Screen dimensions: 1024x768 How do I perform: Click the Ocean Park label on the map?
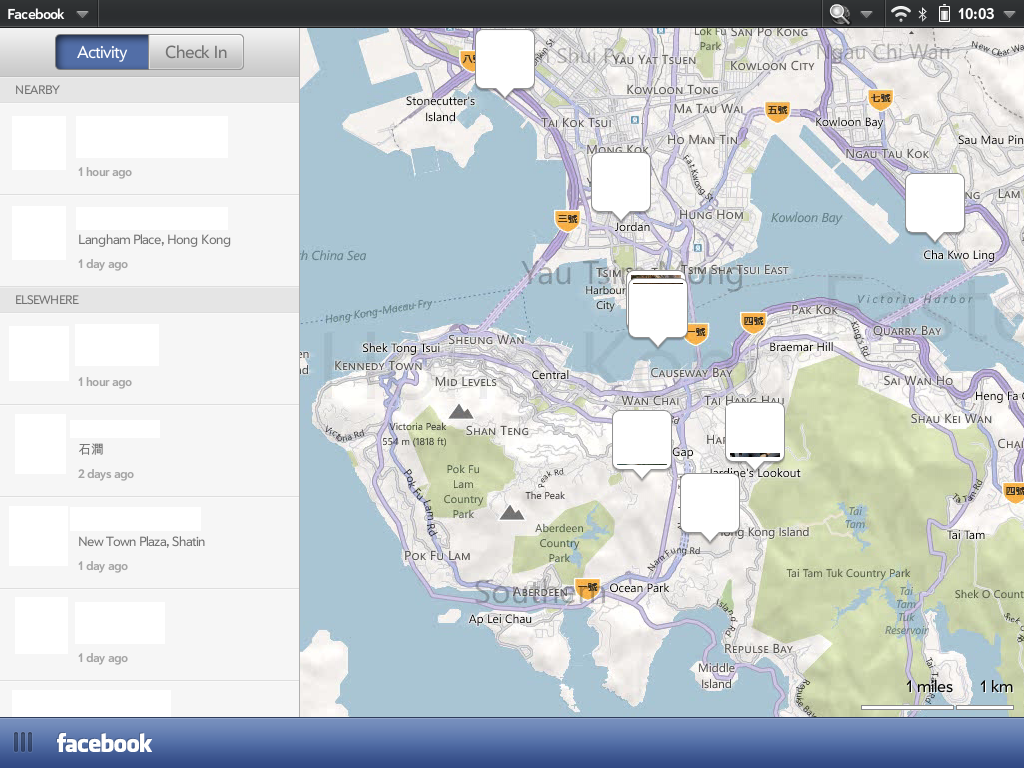coord(639,588)
